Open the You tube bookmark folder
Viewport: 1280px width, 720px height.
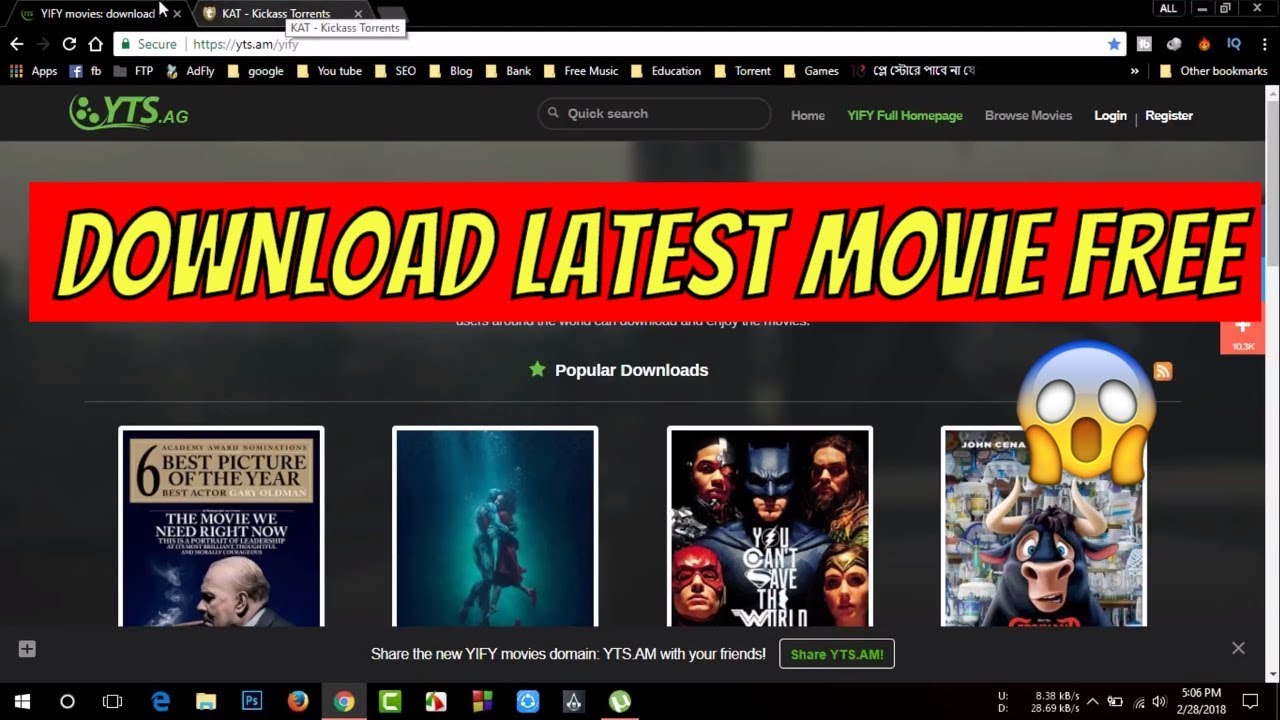coord(329,71)
